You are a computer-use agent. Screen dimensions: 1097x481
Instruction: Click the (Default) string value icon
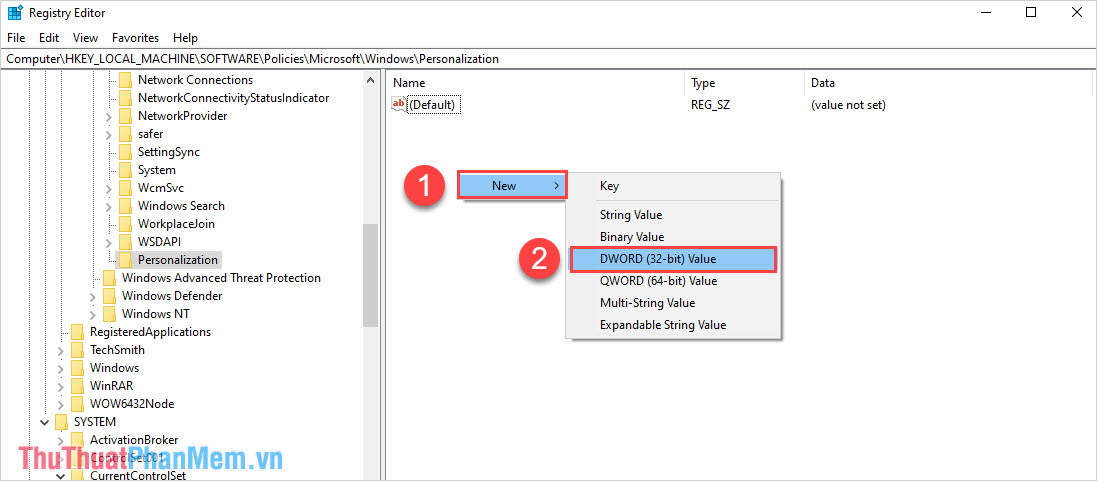(x=399, y=105)
